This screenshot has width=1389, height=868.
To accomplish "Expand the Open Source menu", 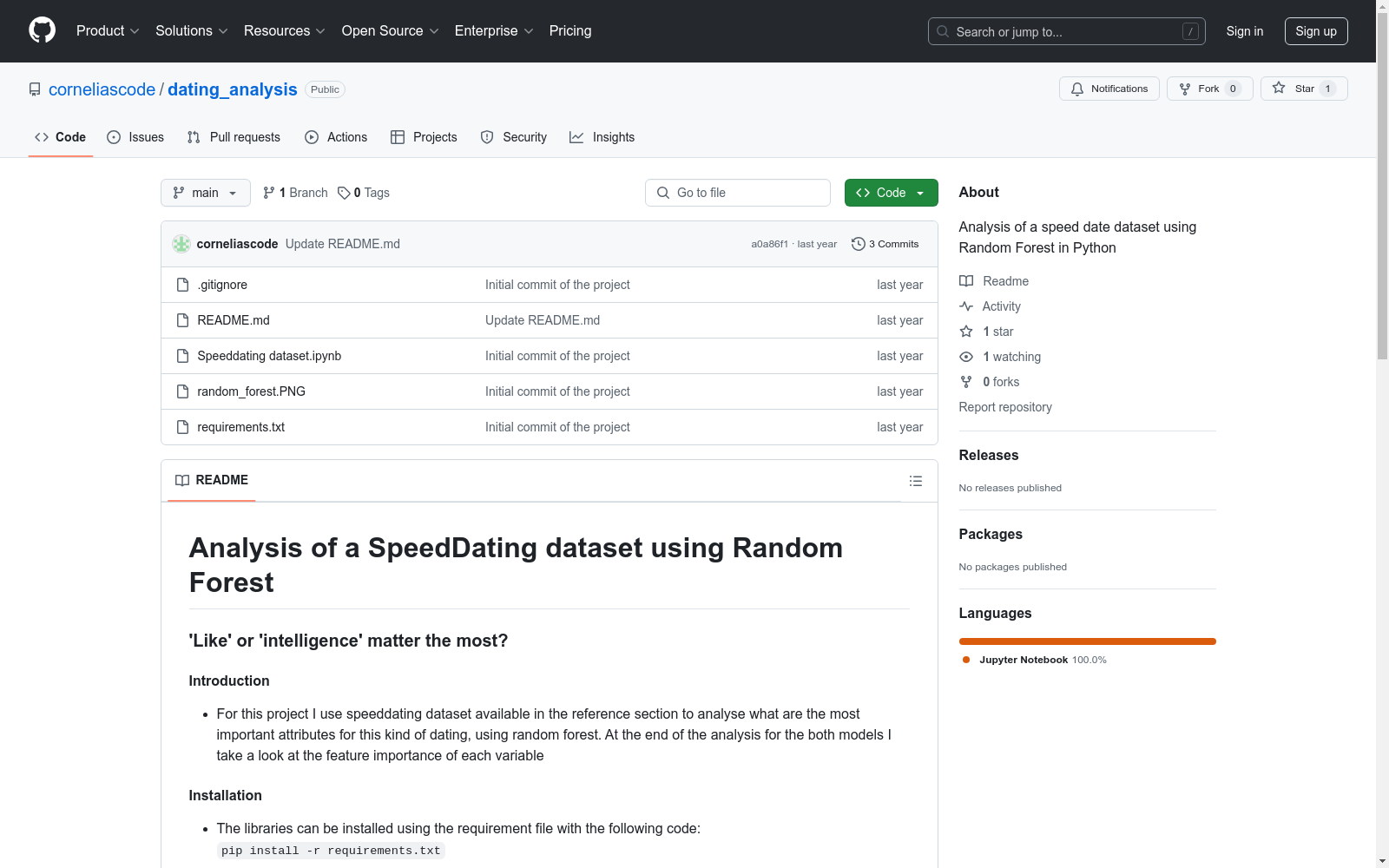I will [391, 31].
